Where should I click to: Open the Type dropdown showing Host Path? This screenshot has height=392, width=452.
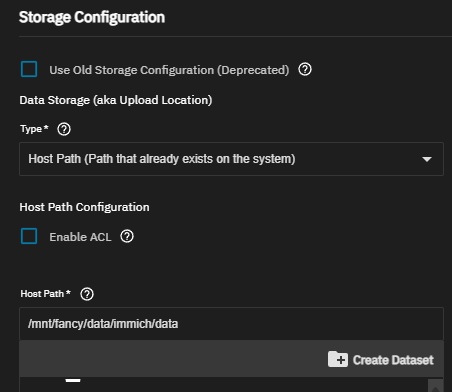pyautogui.click(x=231, y=159)
